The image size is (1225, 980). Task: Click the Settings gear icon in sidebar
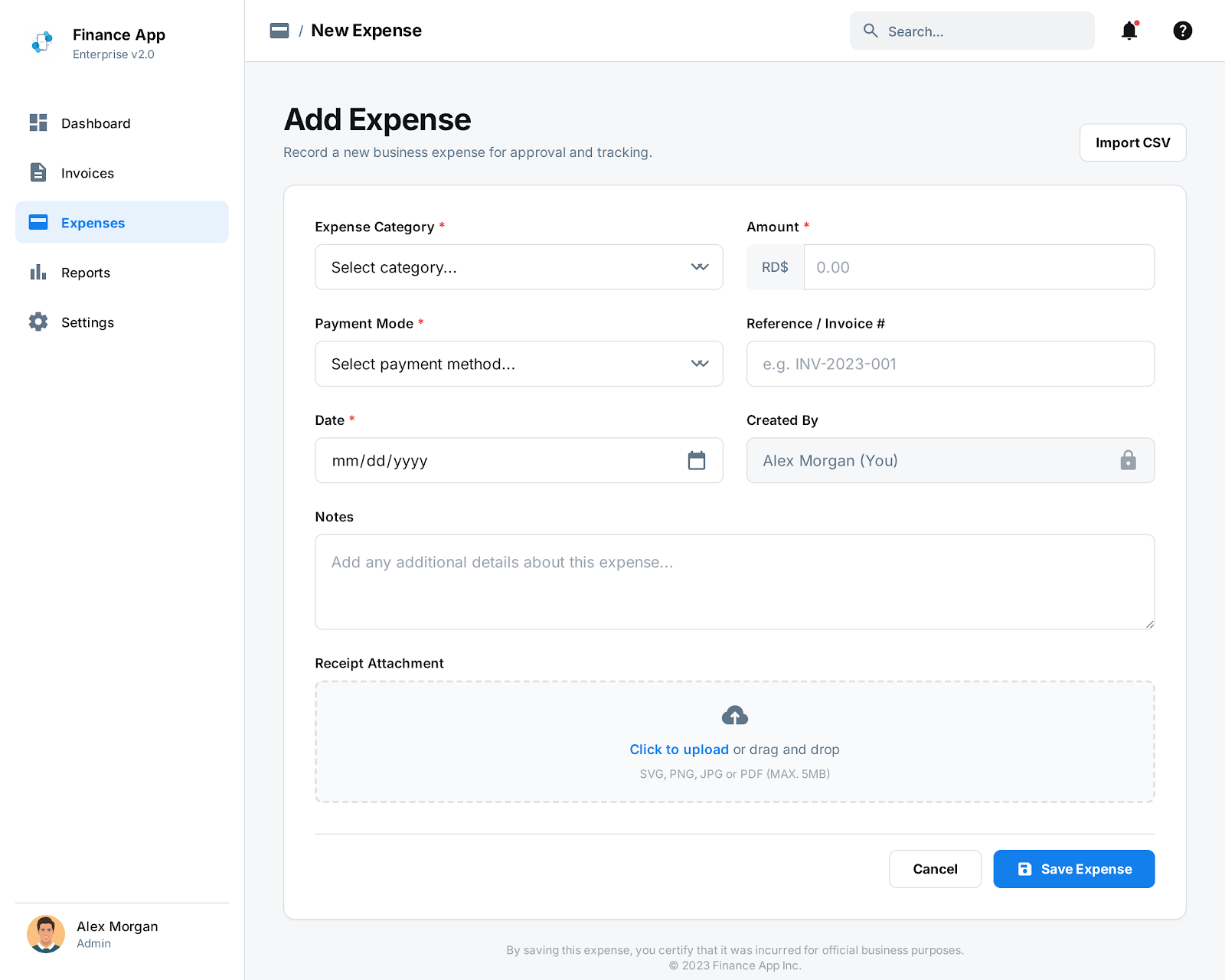click(38, 322)
